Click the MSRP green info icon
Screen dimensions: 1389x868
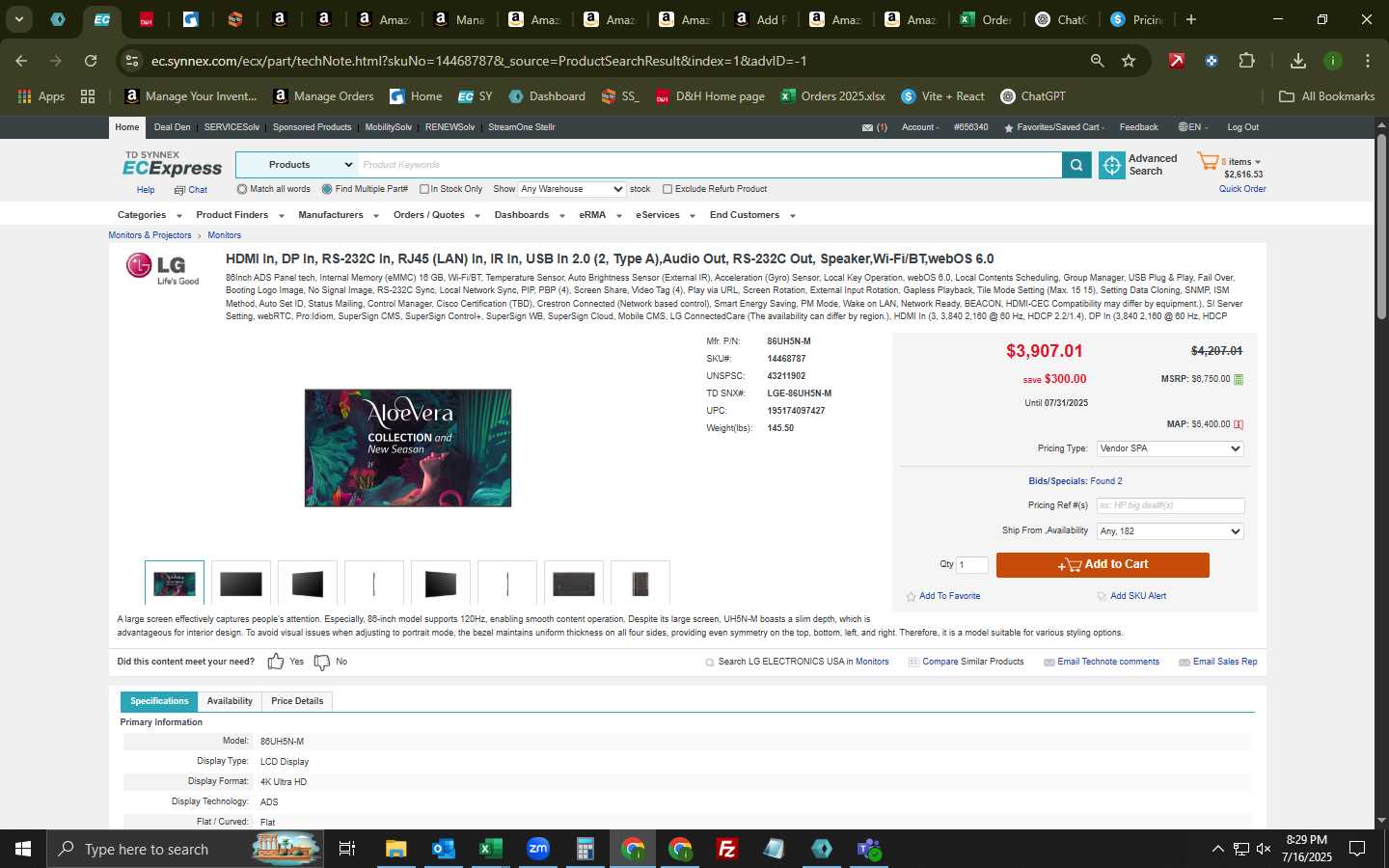1239,379
